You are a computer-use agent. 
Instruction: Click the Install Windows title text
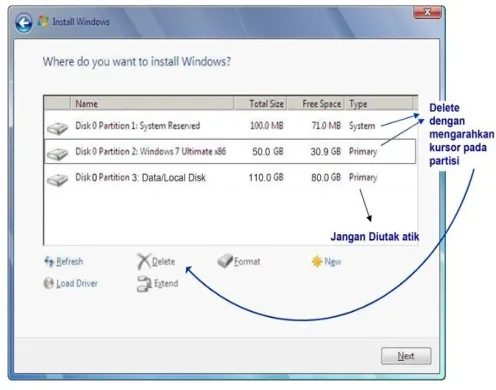point(81,22)
